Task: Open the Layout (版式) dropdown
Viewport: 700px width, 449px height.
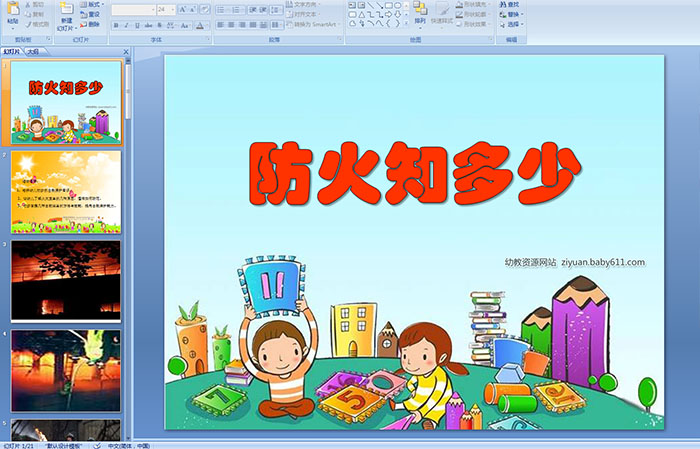Action: (x=92, y=4)
